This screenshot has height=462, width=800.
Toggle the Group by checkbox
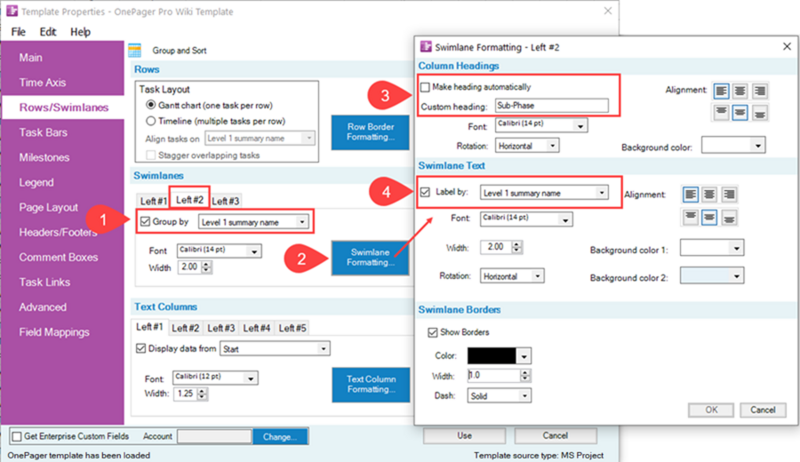(145, 221)
